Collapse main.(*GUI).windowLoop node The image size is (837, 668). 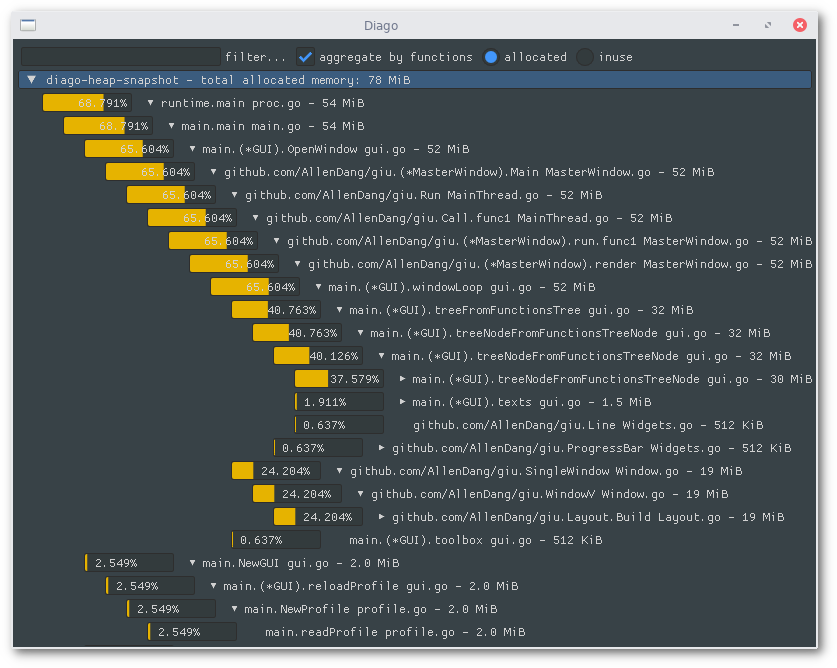point(318,286)
